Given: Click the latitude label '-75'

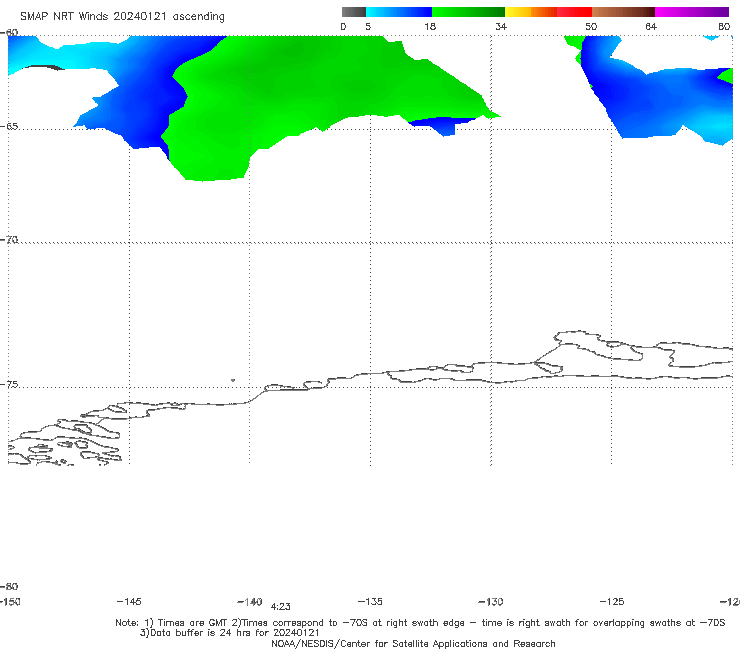Looking at the screenshot, I should [9, 385].
